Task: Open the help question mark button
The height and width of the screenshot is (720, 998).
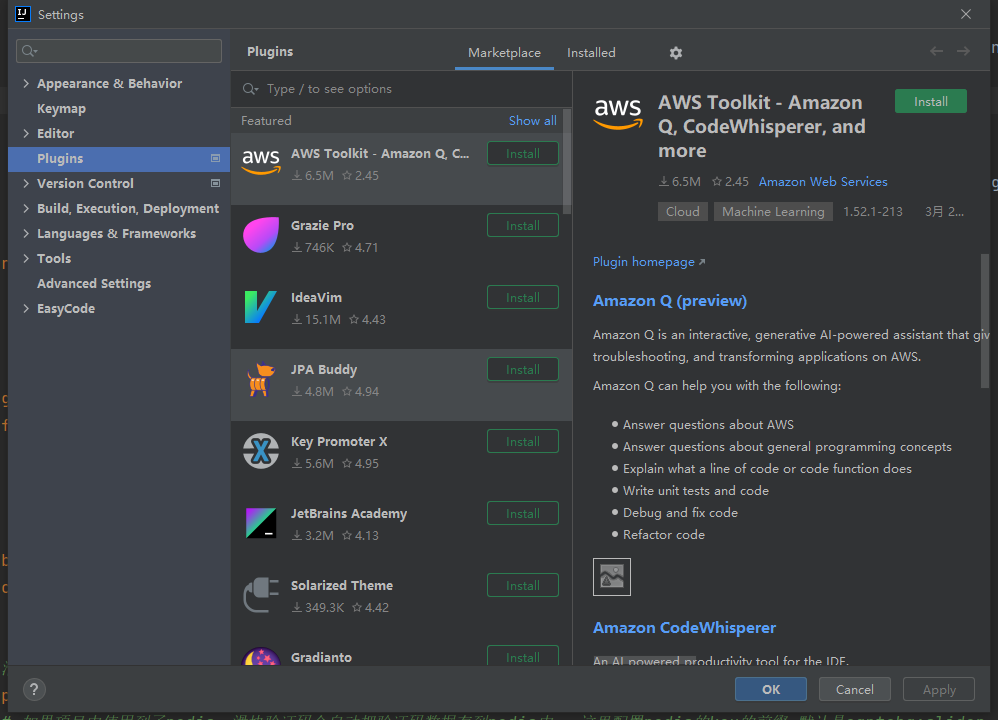Action: [34, 689]
